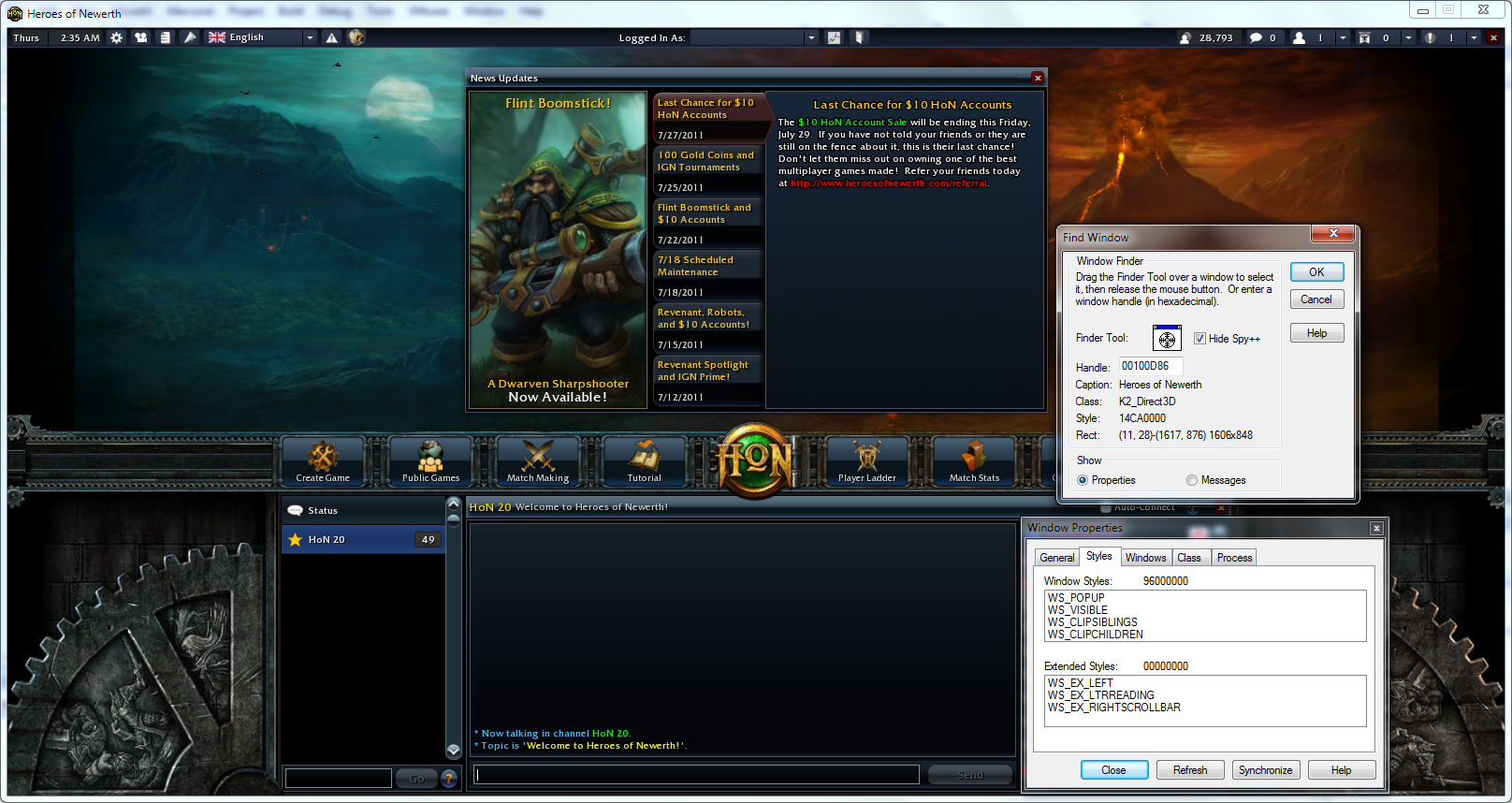This screenshot has width=1512, height=803.
Task: Click the central HoN logo emblem
Action: 755,460
